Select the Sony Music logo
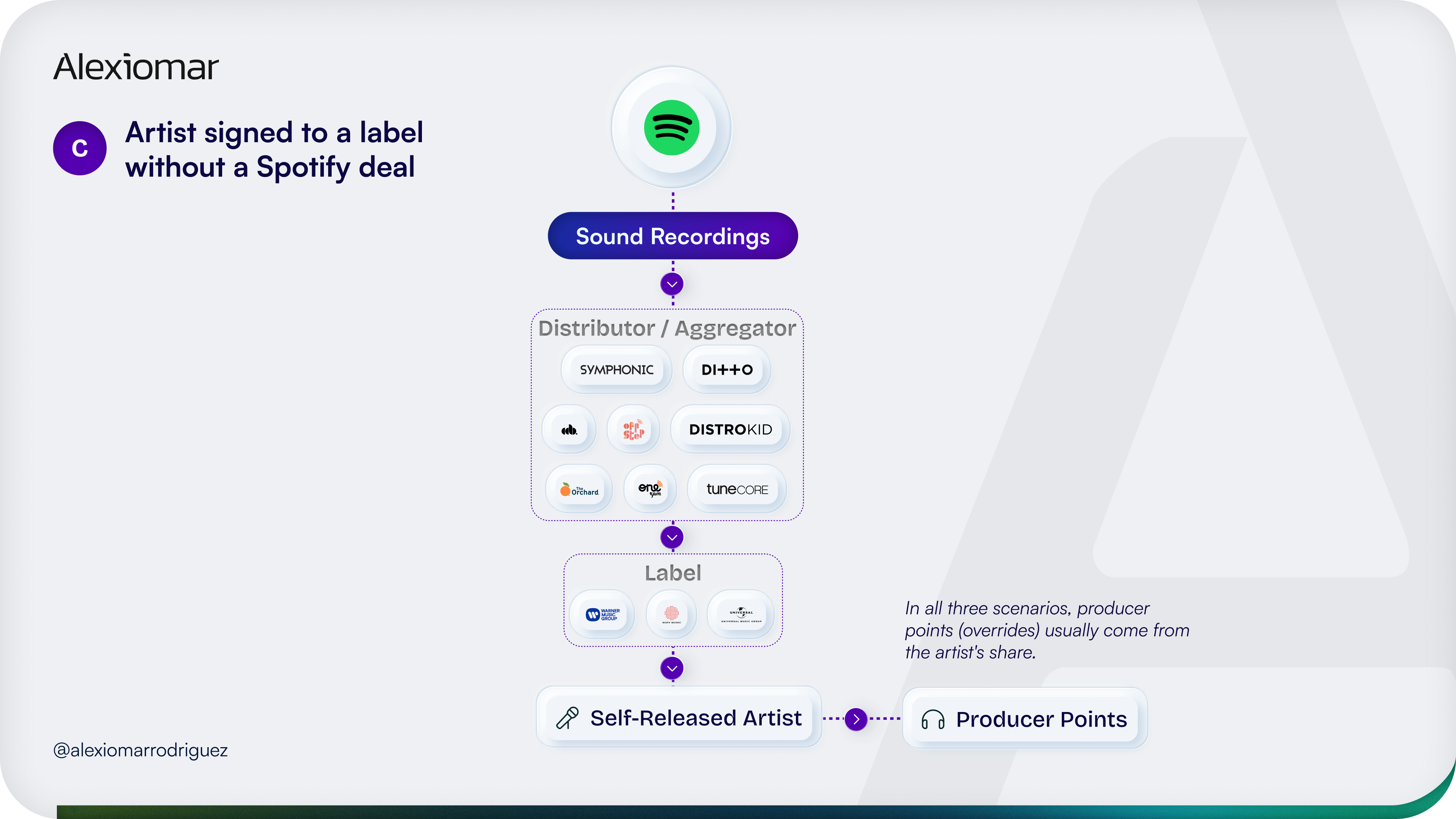 coord(671,614)
